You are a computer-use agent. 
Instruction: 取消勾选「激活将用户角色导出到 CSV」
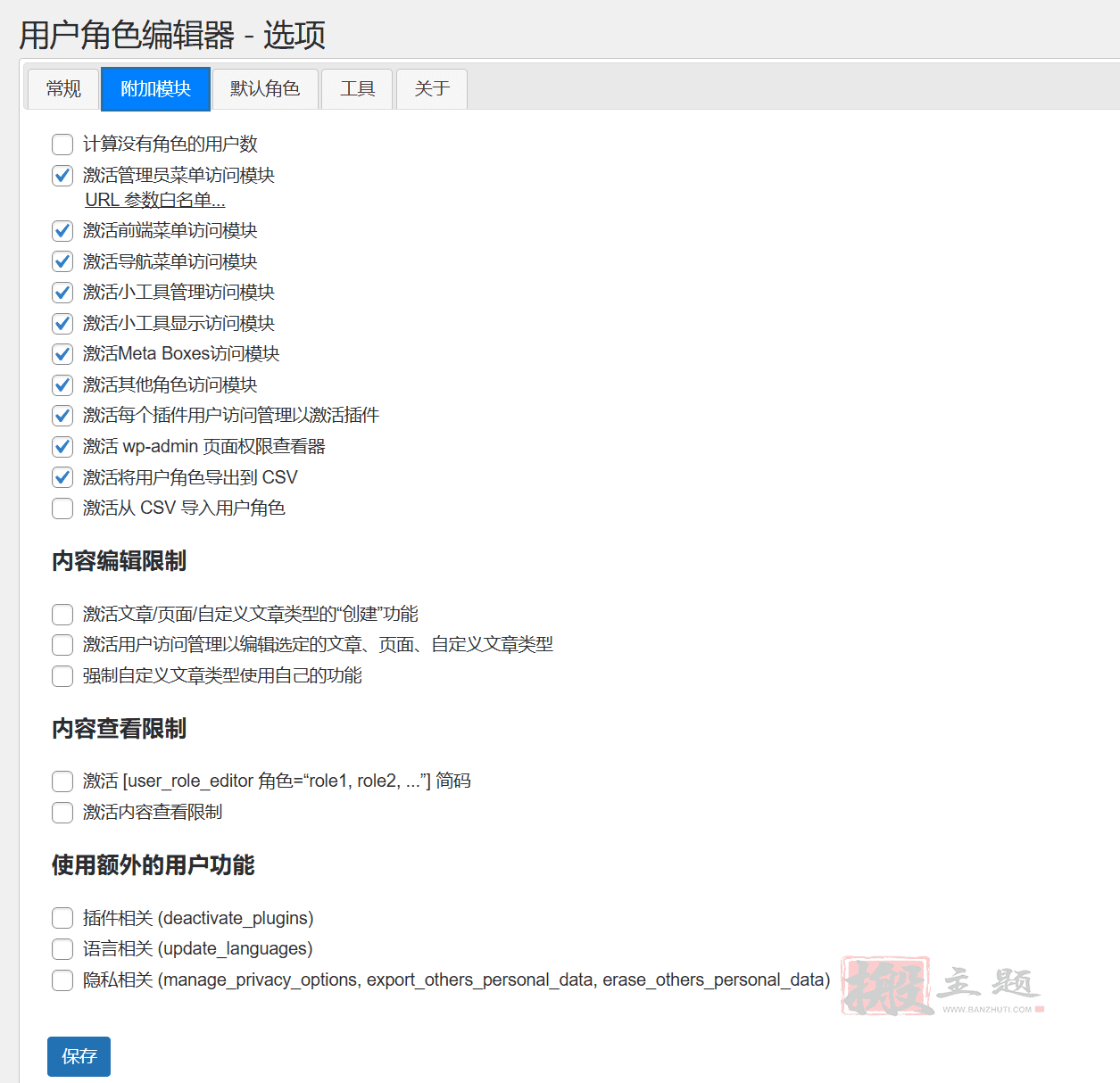pyautogui.click(x=62, y=477)
